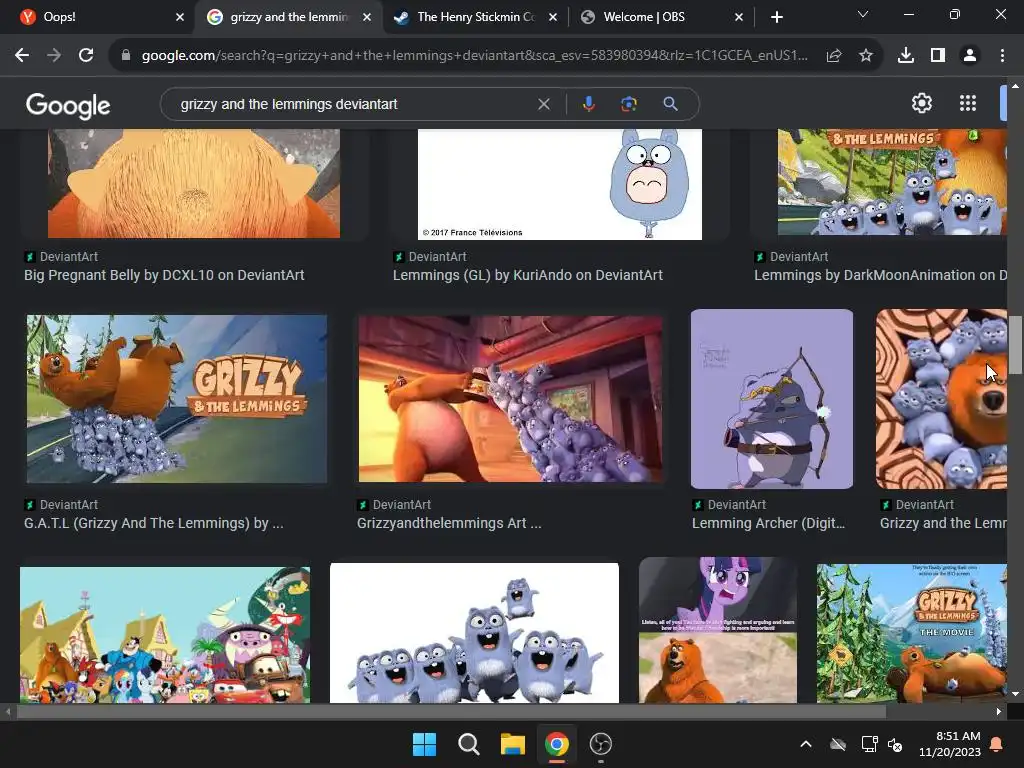
Task: Click the browser forward arrow
Action: pyautogui.click(x=54, y=56)
